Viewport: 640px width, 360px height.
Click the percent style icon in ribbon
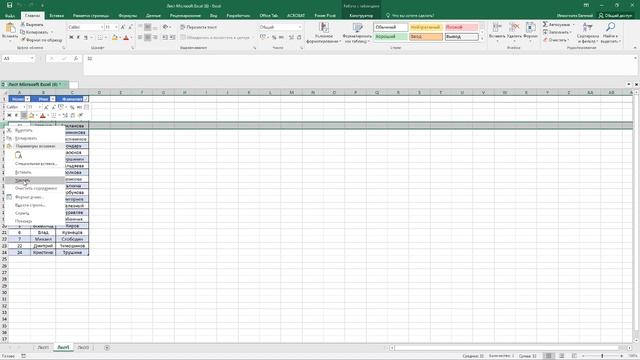pos(274,37)
